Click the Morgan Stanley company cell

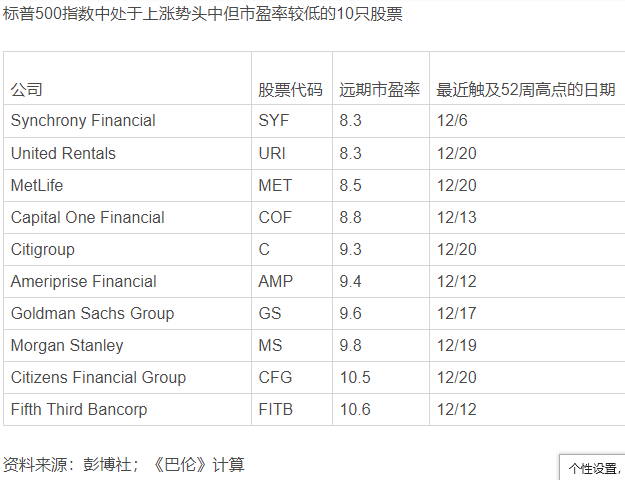pyautogui.click(x=67, y=345)
